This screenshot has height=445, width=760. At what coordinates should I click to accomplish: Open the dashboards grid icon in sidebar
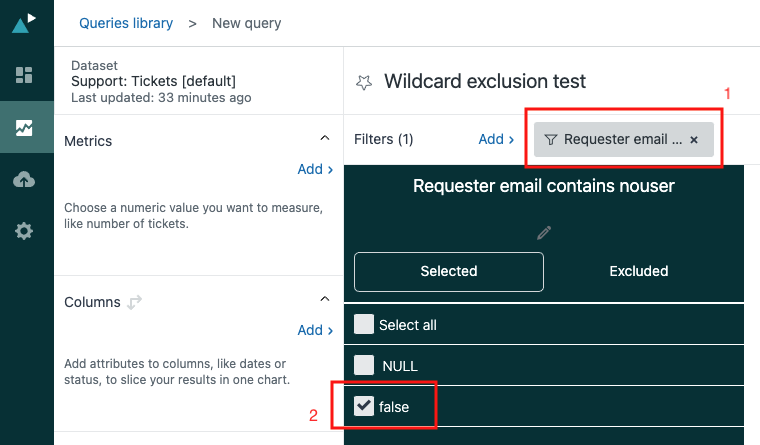click(x=25, y=75)
